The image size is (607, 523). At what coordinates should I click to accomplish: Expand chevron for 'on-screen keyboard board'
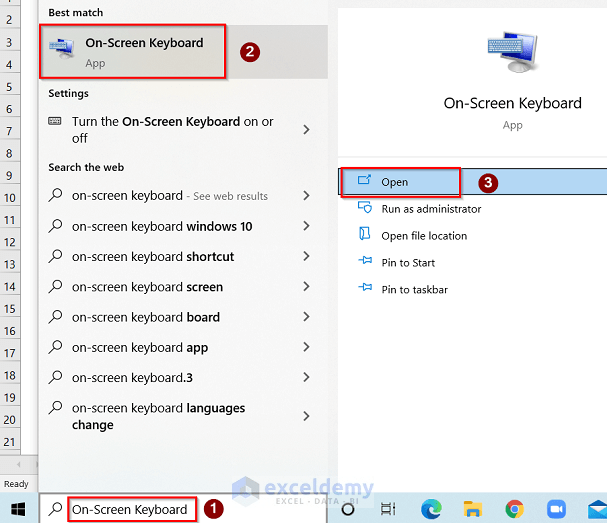(306, 317)
